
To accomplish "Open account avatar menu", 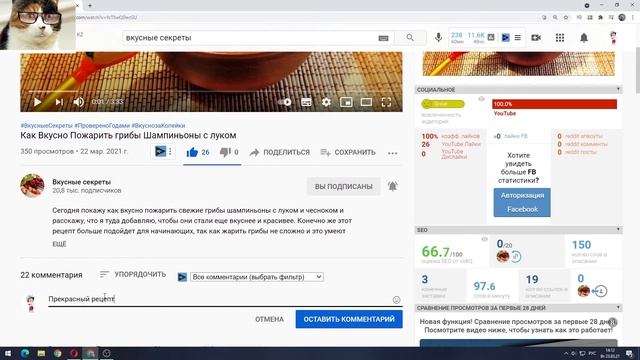I will (613, 38).
